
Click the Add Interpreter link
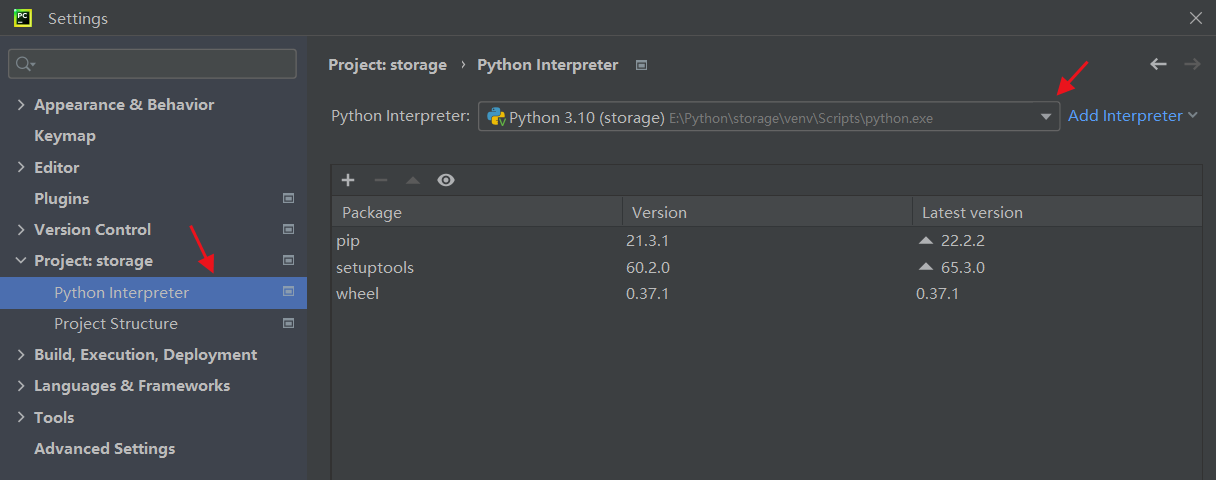[1125, 116]
